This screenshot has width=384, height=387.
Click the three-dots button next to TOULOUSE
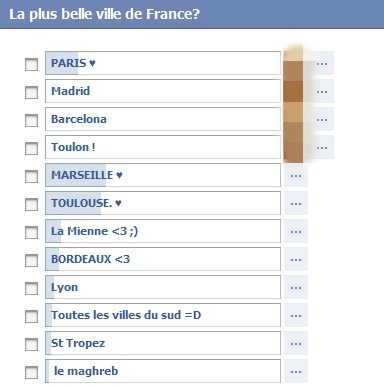[x=296, y=203]
